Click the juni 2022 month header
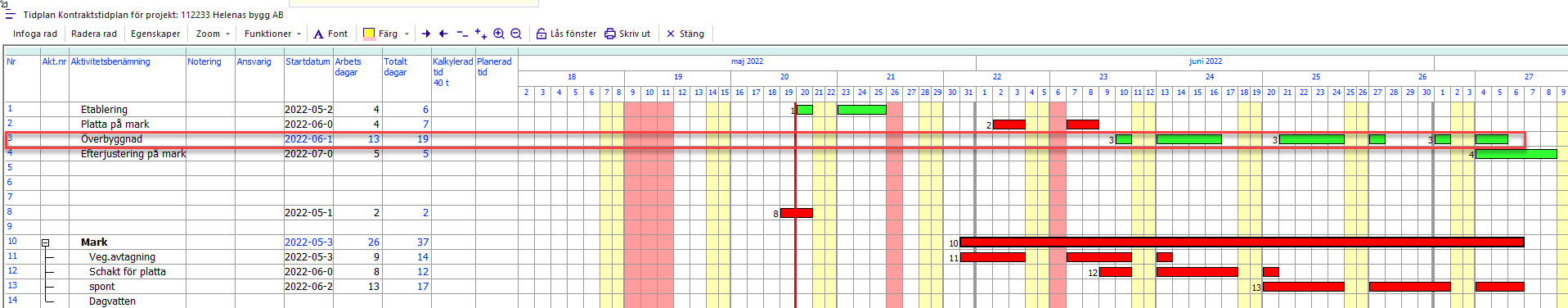Viewport: 1568px width, 308px height. [x=1205, y=61]
